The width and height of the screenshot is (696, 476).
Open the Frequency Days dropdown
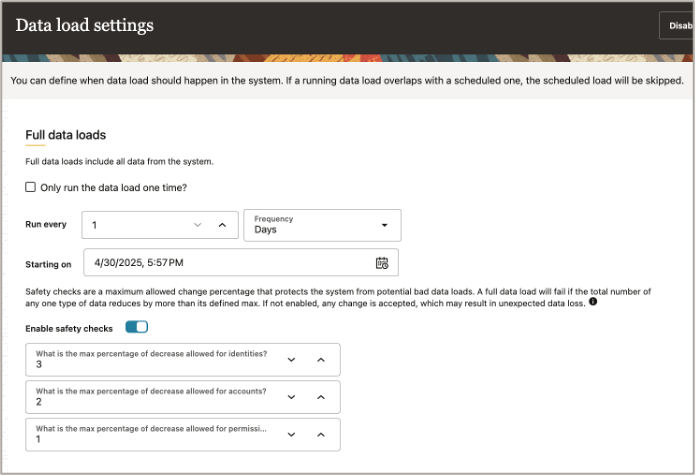coord(322,225)
